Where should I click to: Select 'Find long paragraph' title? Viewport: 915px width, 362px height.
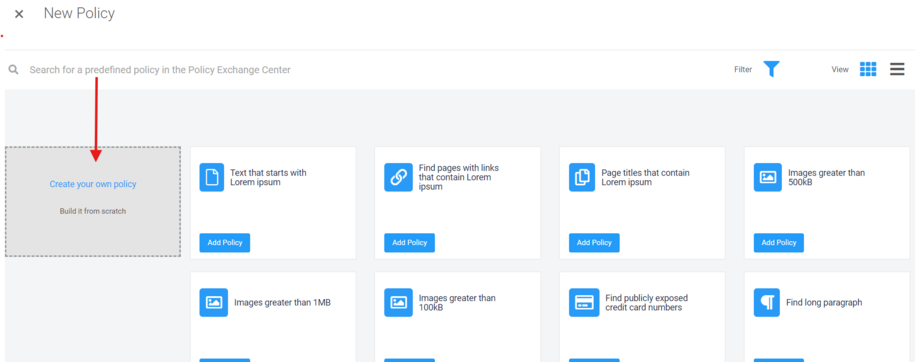coord(824,302)
